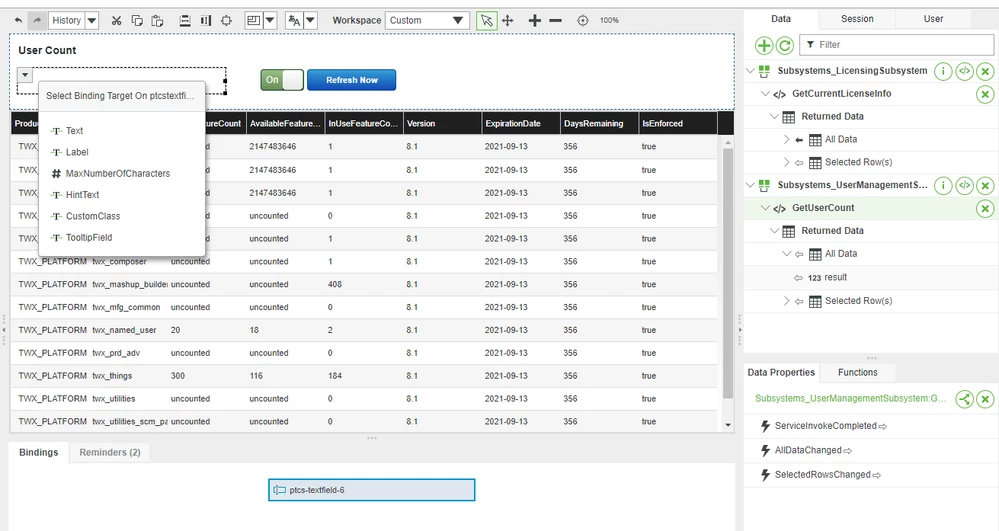This screenshot has width=999, height=531.
Task: Click the zoom in plus icon
Action: 535,20
